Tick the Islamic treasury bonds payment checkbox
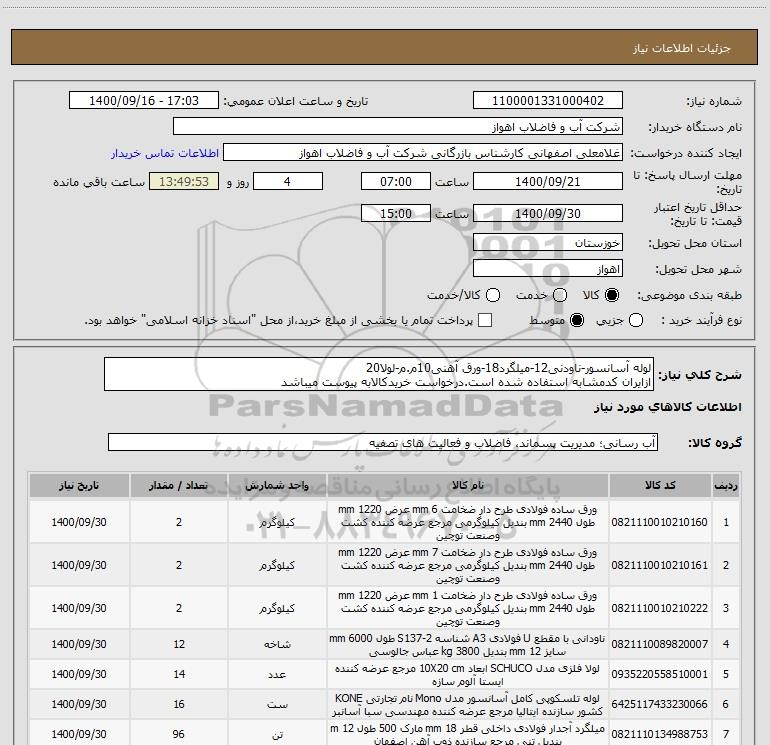 coord(485,320)
